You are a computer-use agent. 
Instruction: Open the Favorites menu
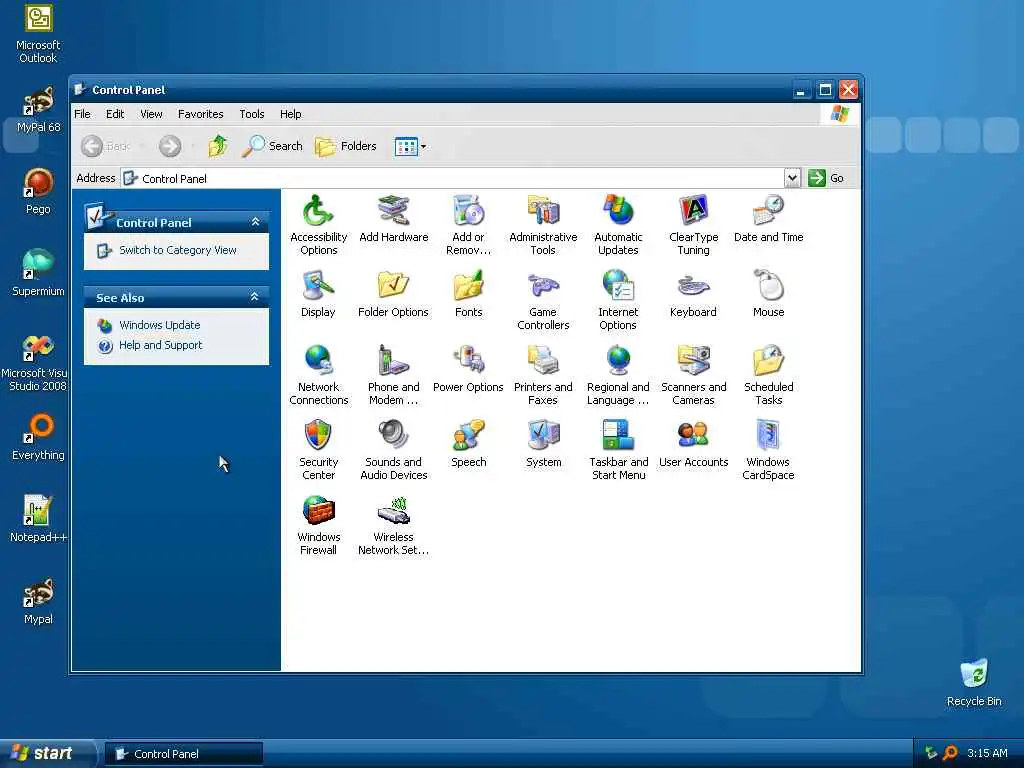(x=200, y=114)
